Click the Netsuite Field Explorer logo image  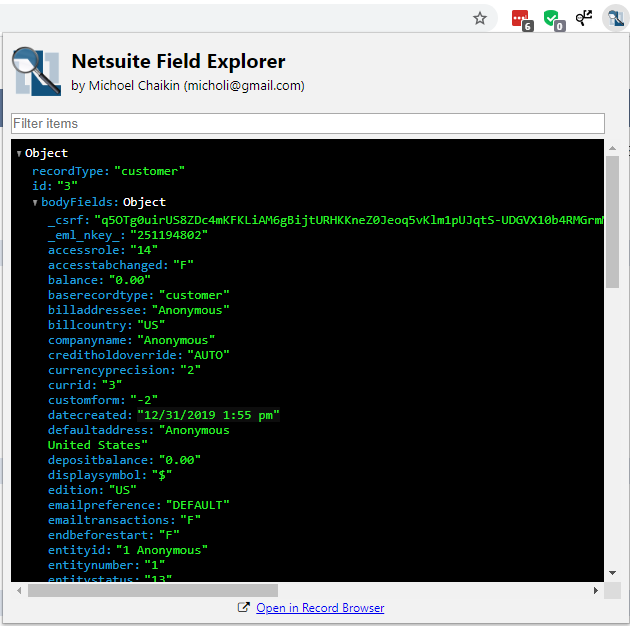pos(36,72)
